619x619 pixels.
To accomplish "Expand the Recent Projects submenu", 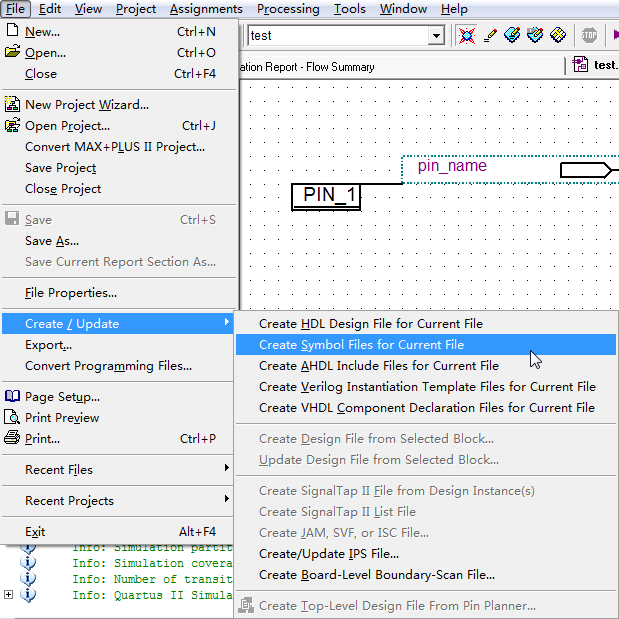I will [x=118, y=501].
